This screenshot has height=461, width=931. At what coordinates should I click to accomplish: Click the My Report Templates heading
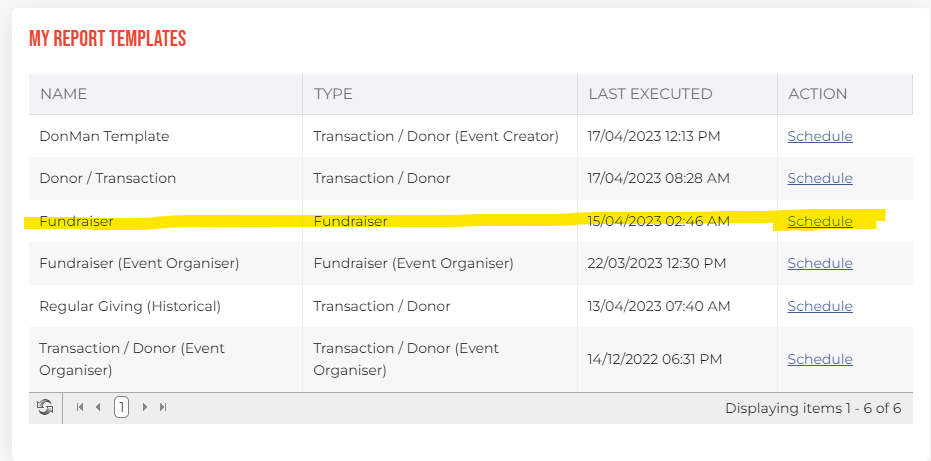tap(107, 39)
